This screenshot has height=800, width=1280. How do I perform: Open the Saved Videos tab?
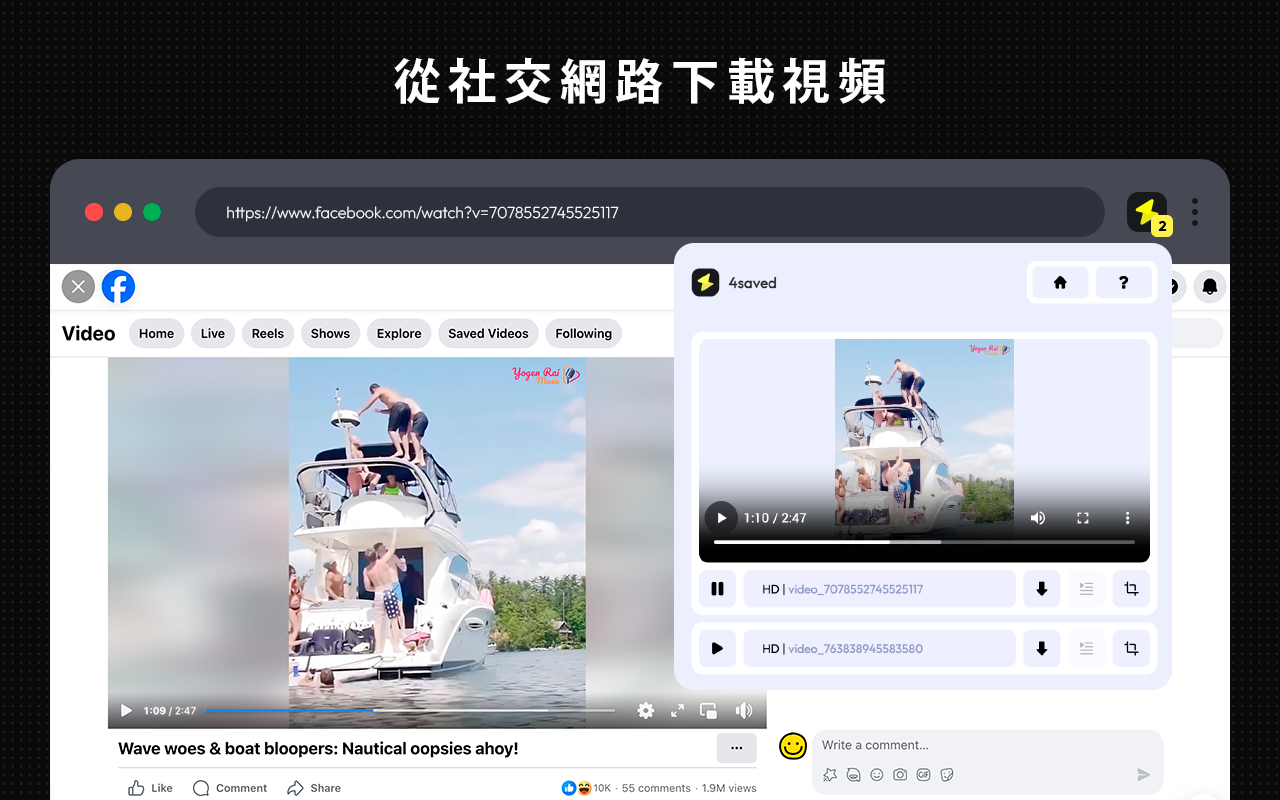click(x=488, y=333)
